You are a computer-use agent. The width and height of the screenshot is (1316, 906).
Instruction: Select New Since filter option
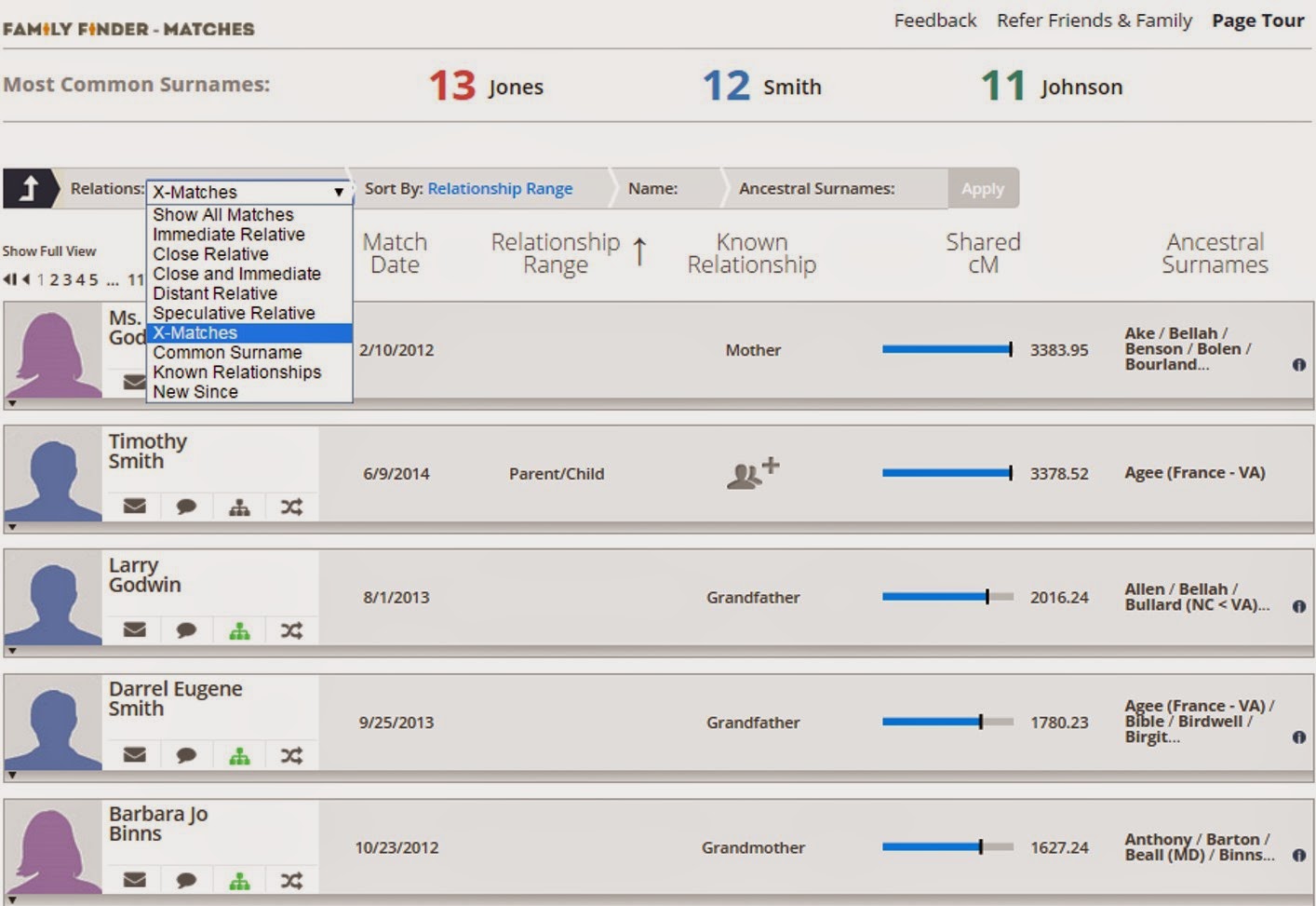(x=249, y=392)
